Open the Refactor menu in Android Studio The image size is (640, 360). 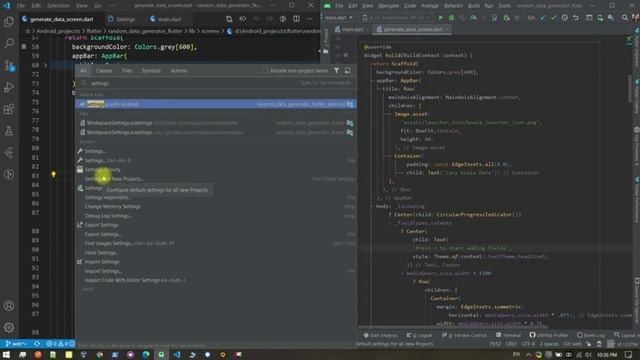pos(453,6)
